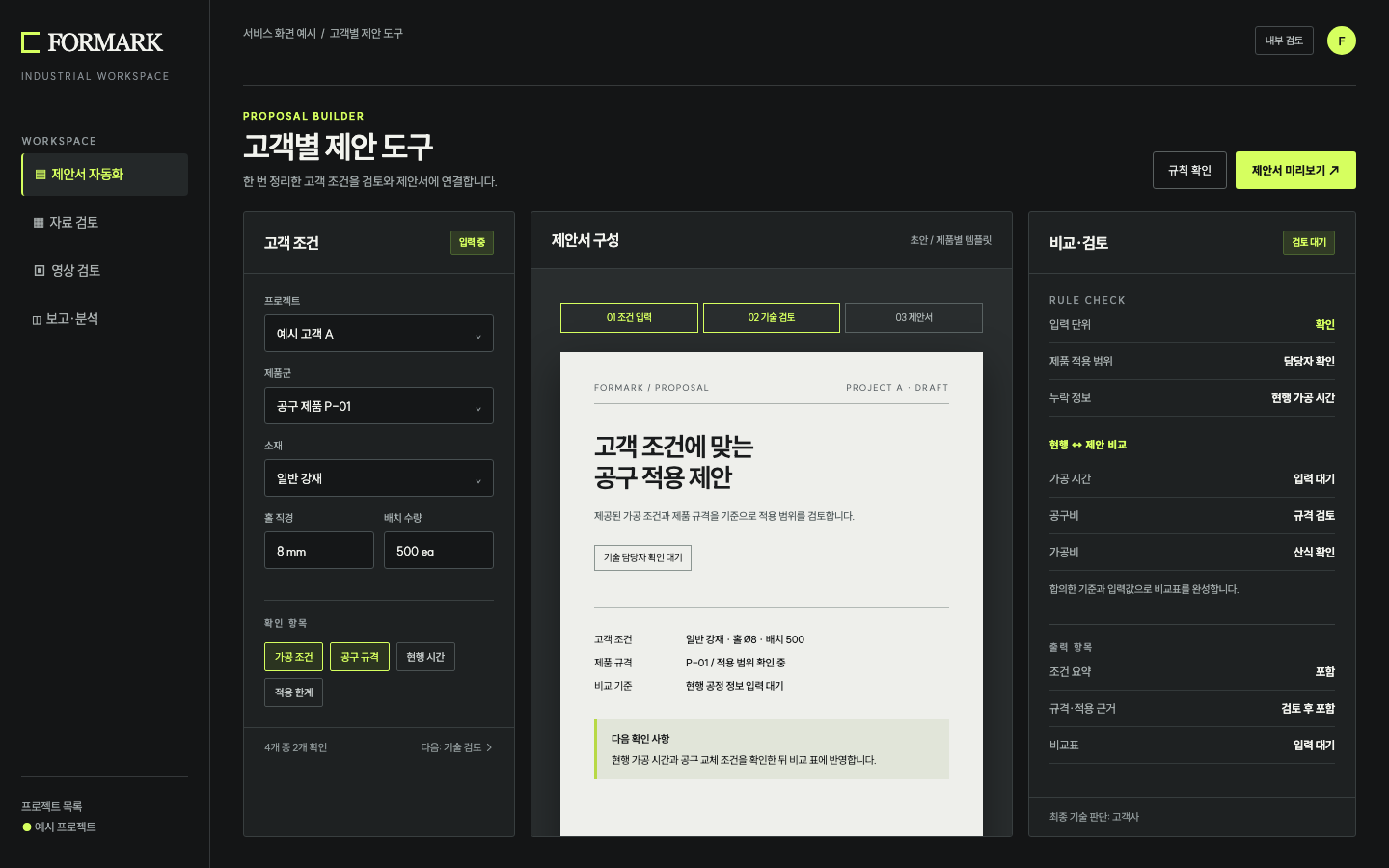Click the arrow icon in 제안서 미리보기
Viewport: 1389px width, 868px height.
pyautogui.click(x=1334, y=171)
